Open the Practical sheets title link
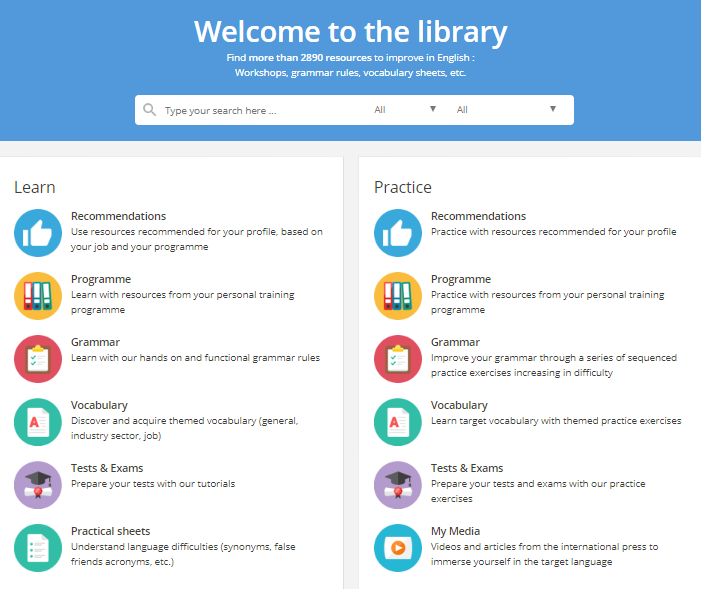 [x=110, y=531]
